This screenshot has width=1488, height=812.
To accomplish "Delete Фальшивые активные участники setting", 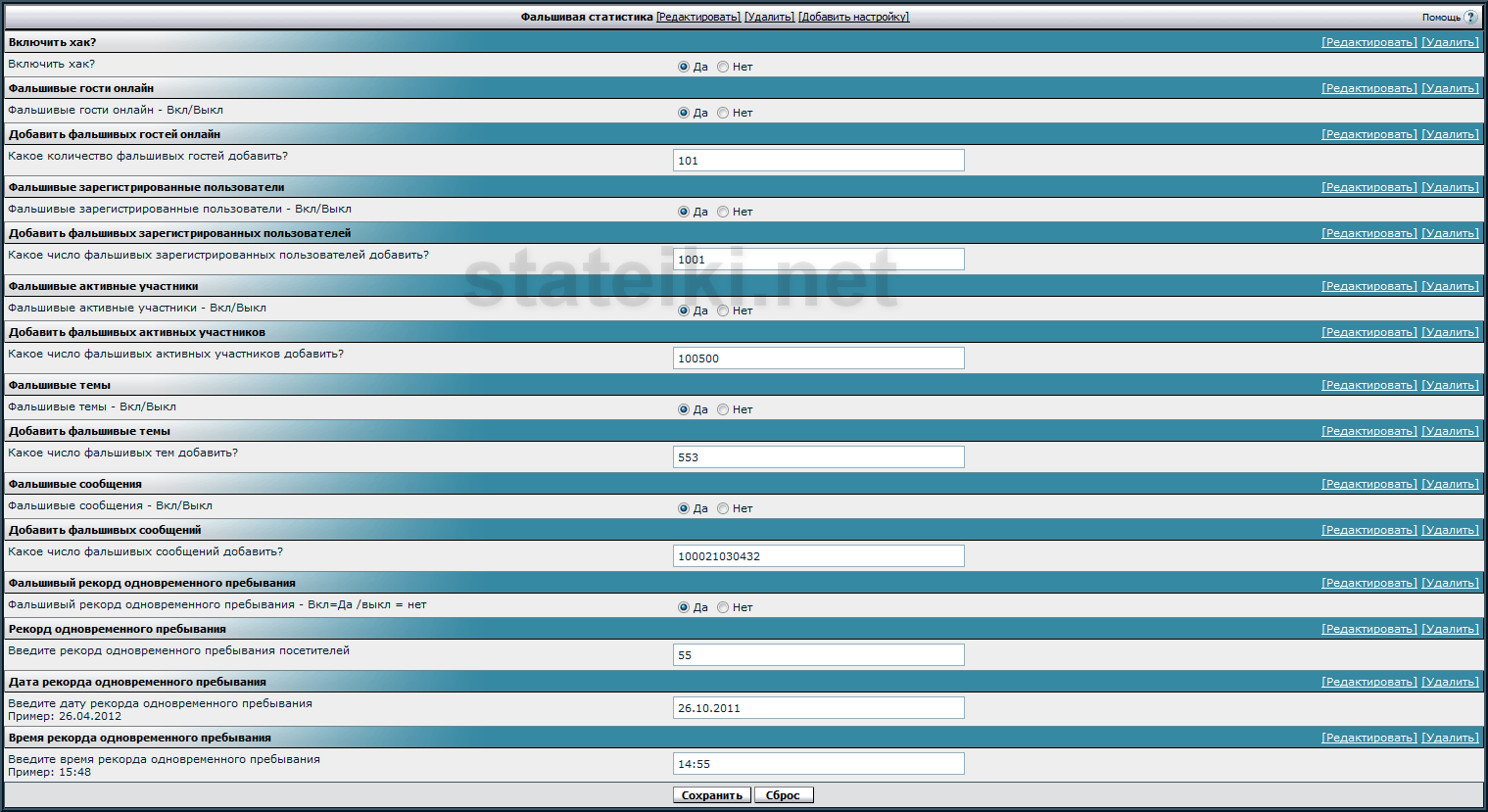I will point(1451,286).
